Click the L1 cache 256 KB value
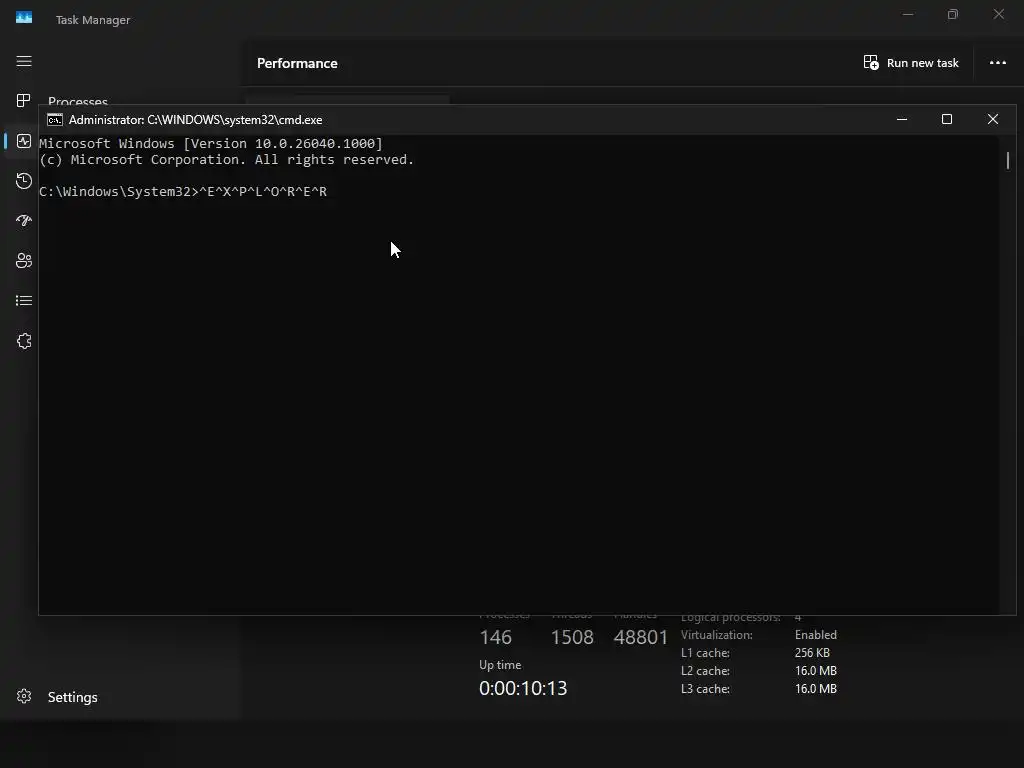Screen dimensions: 1024x768 812,652
